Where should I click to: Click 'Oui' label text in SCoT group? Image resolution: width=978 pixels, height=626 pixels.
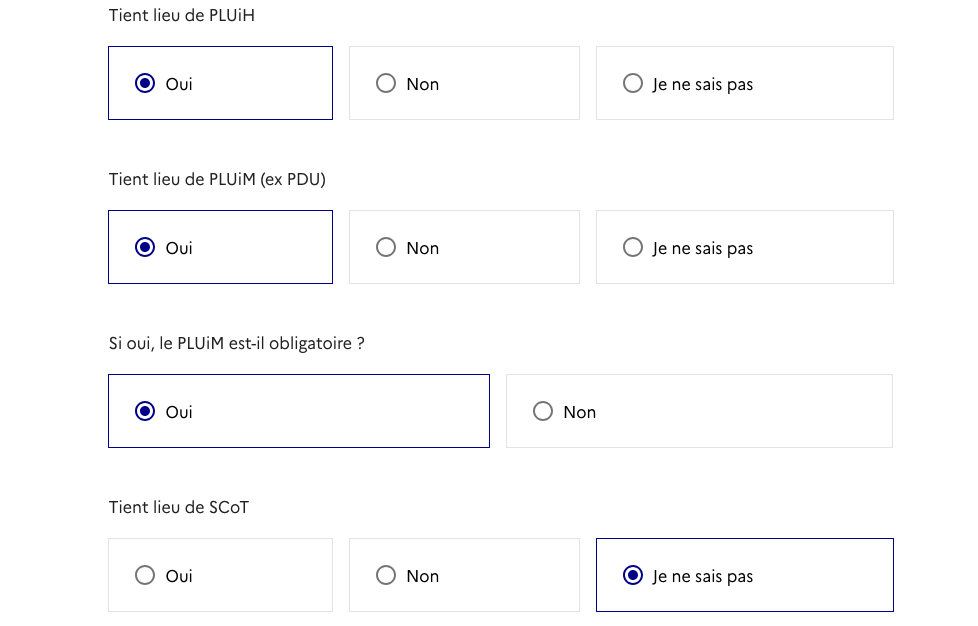point(179,577)
